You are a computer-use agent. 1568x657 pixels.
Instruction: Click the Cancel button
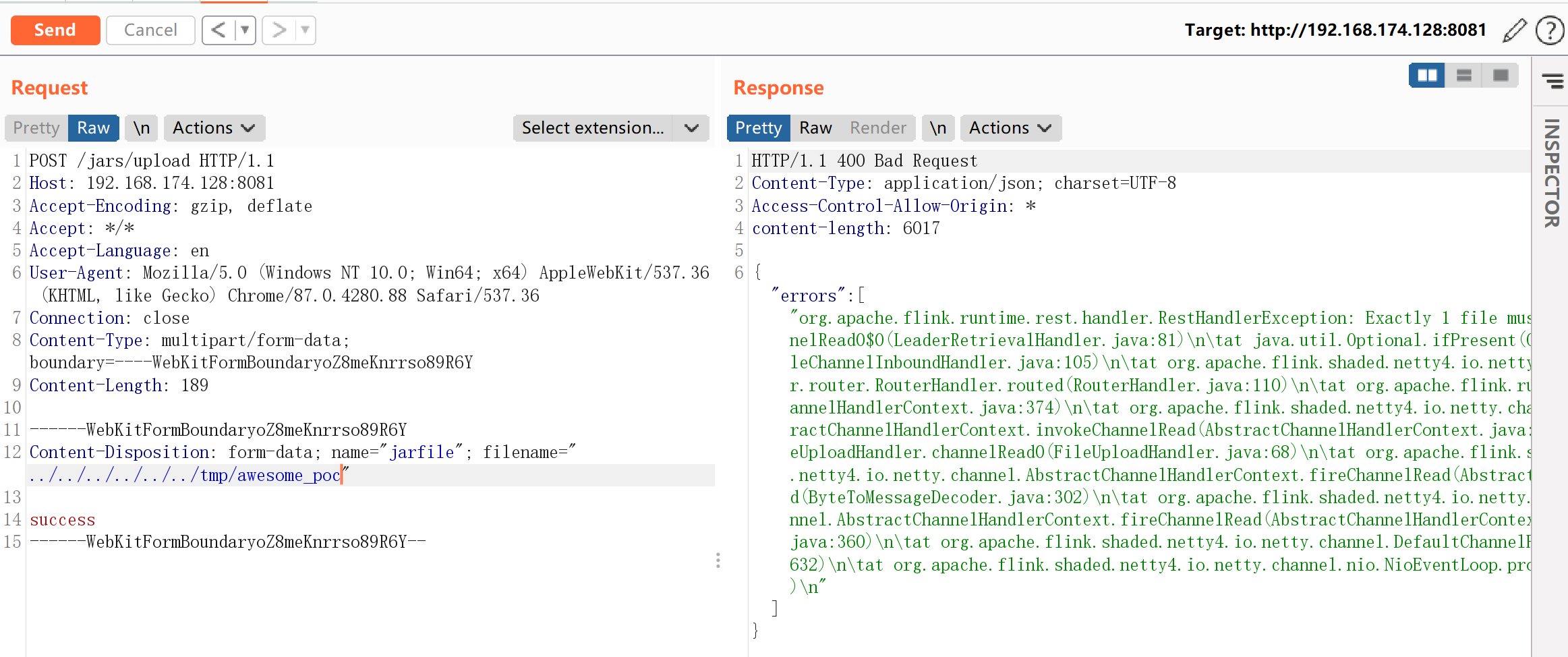[150, 30]
